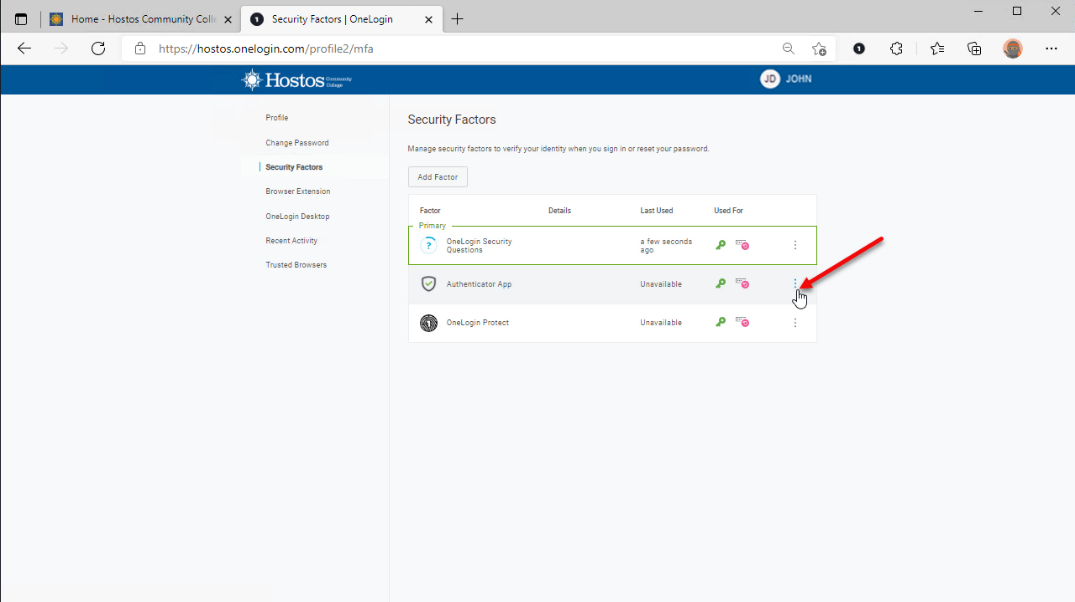
Task: Open the Extensions puzzle icon
Action: [896, 49]
